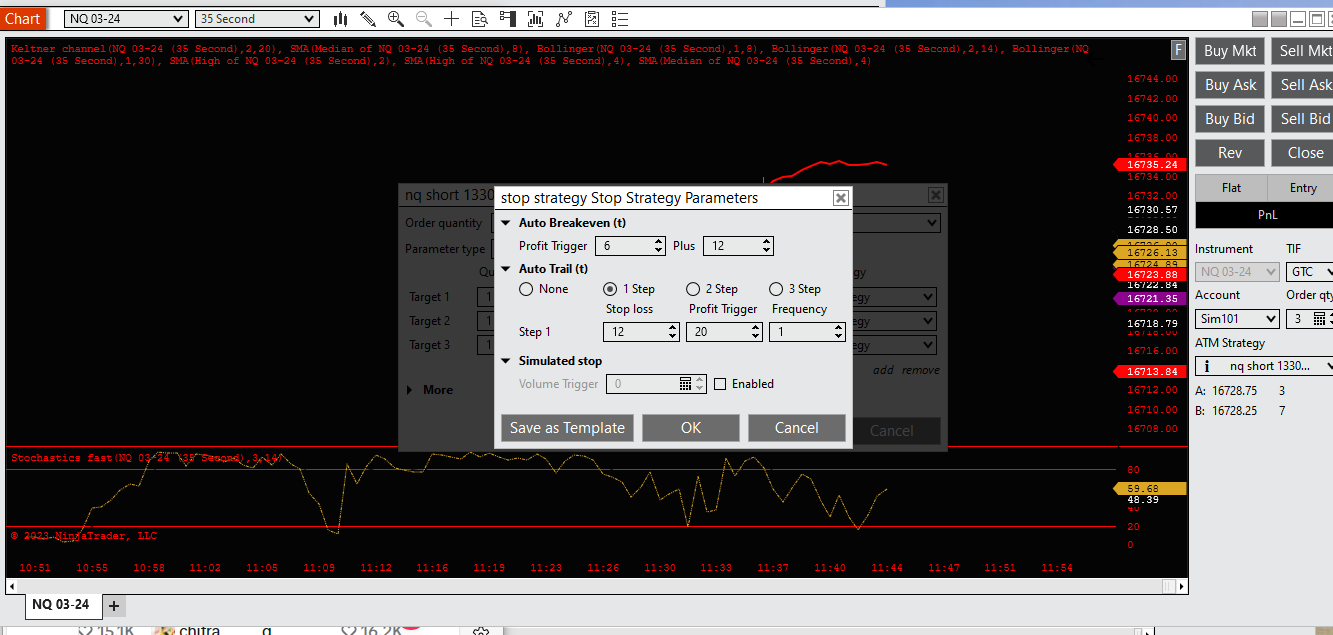Viewport: 1333px width, 635px height.
Task: Click the Buy Ask button
Action: pyautogui.click(x=1230, y=85)
